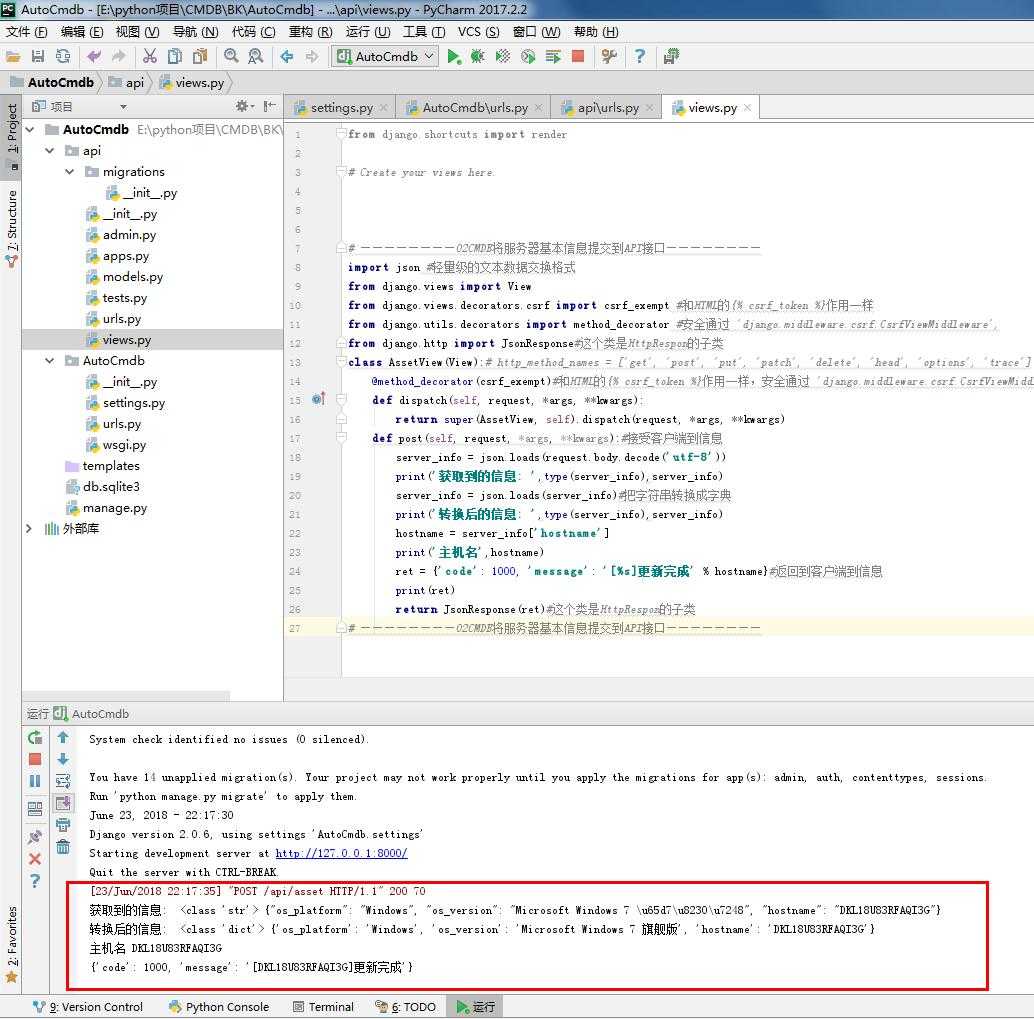This screenshot has height=1019, width=1034.
Task: Click the project tree horizontal scrollbar
Action: click(126, 695)
